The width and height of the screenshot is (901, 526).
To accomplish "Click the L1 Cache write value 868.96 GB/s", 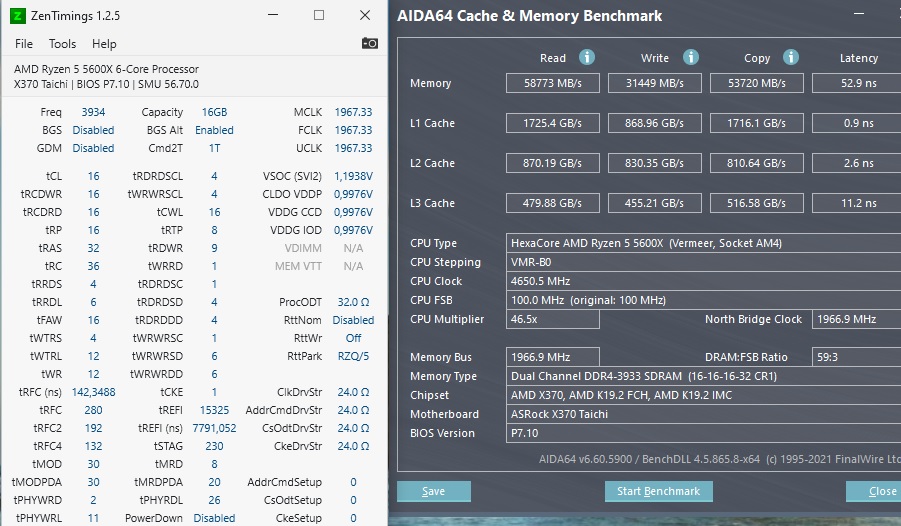I will [654, 123].
